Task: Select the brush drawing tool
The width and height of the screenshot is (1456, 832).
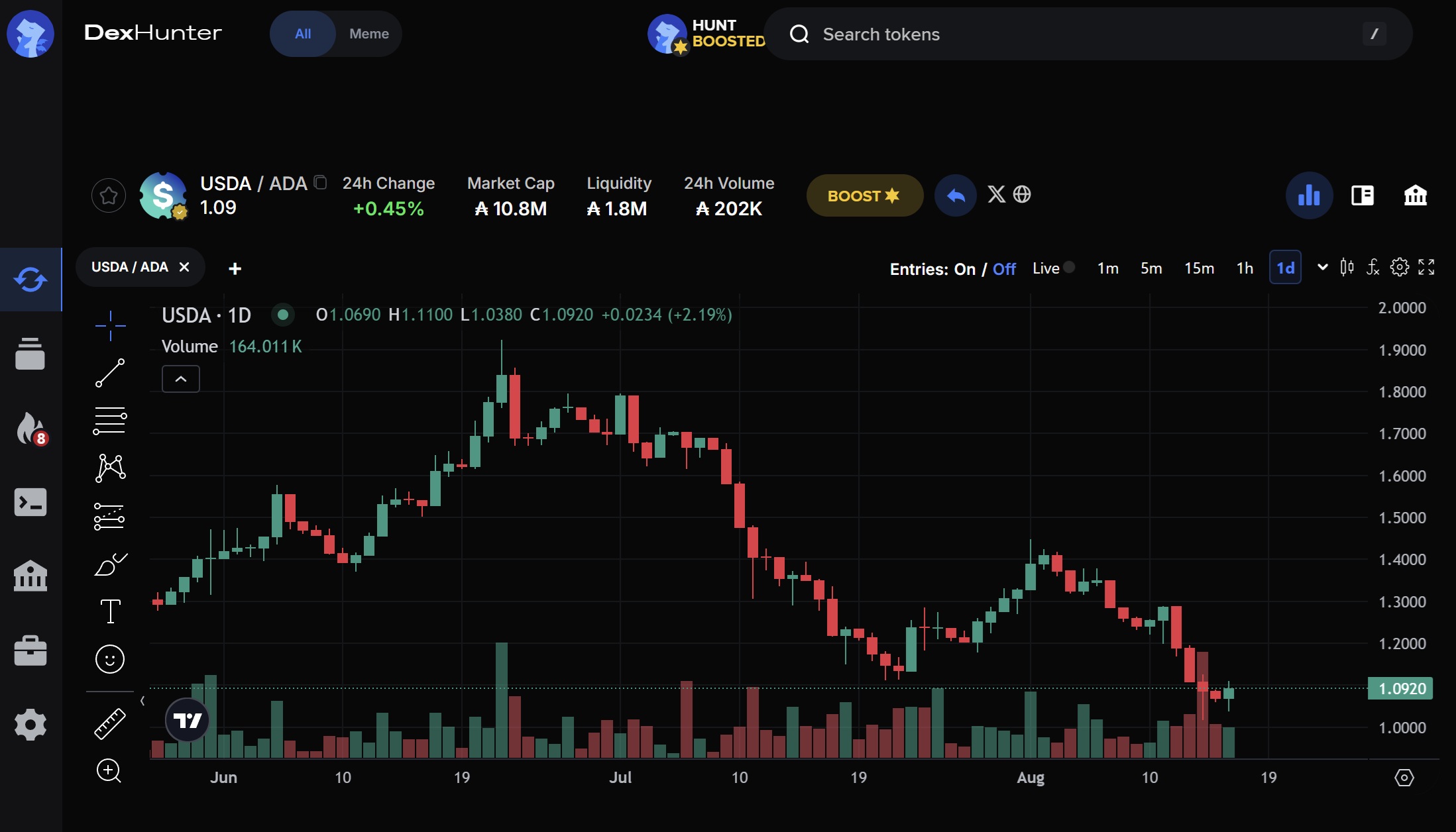Action: [110, 564]
